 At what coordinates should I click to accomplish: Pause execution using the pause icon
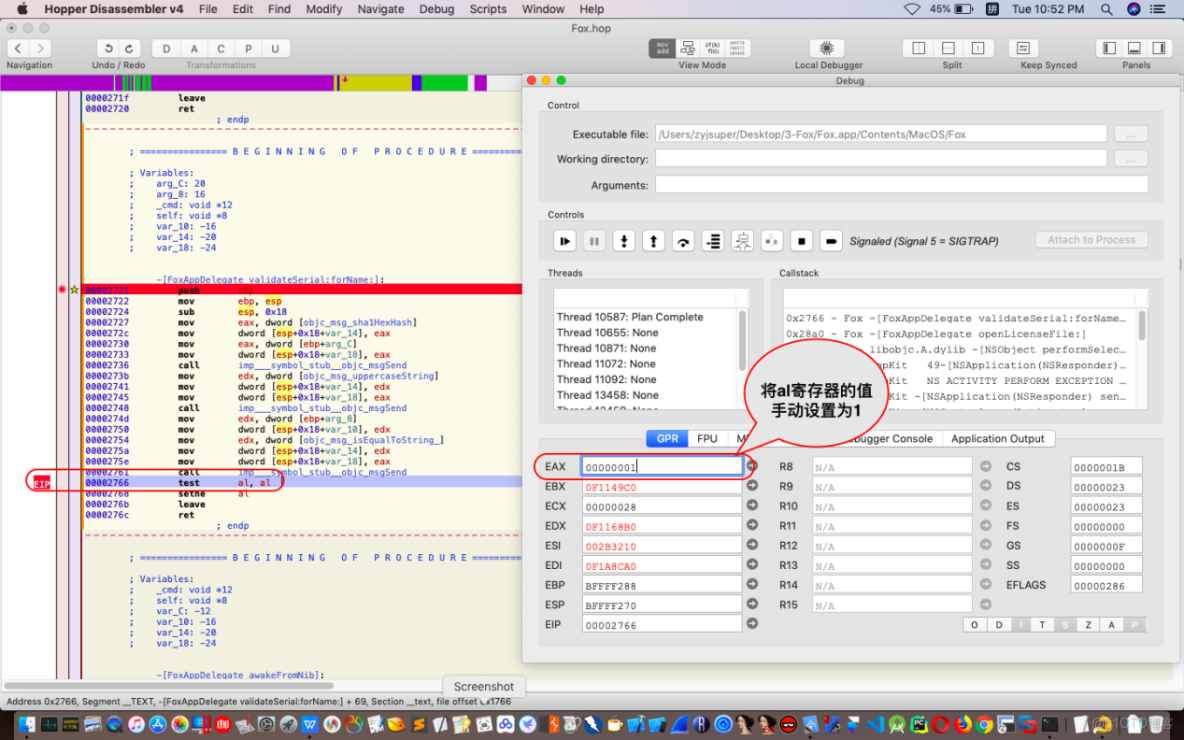[x=596, y=240]
